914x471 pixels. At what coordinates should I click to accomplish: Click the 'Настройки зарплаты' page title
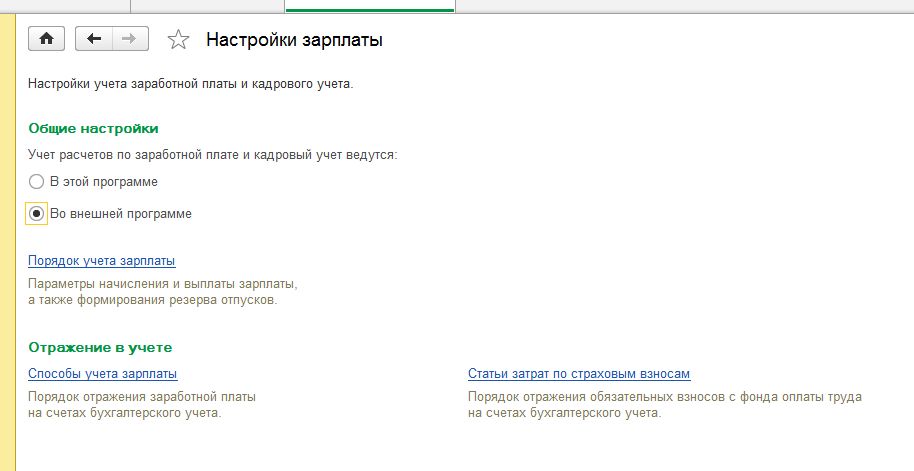[x=294, y=40]
